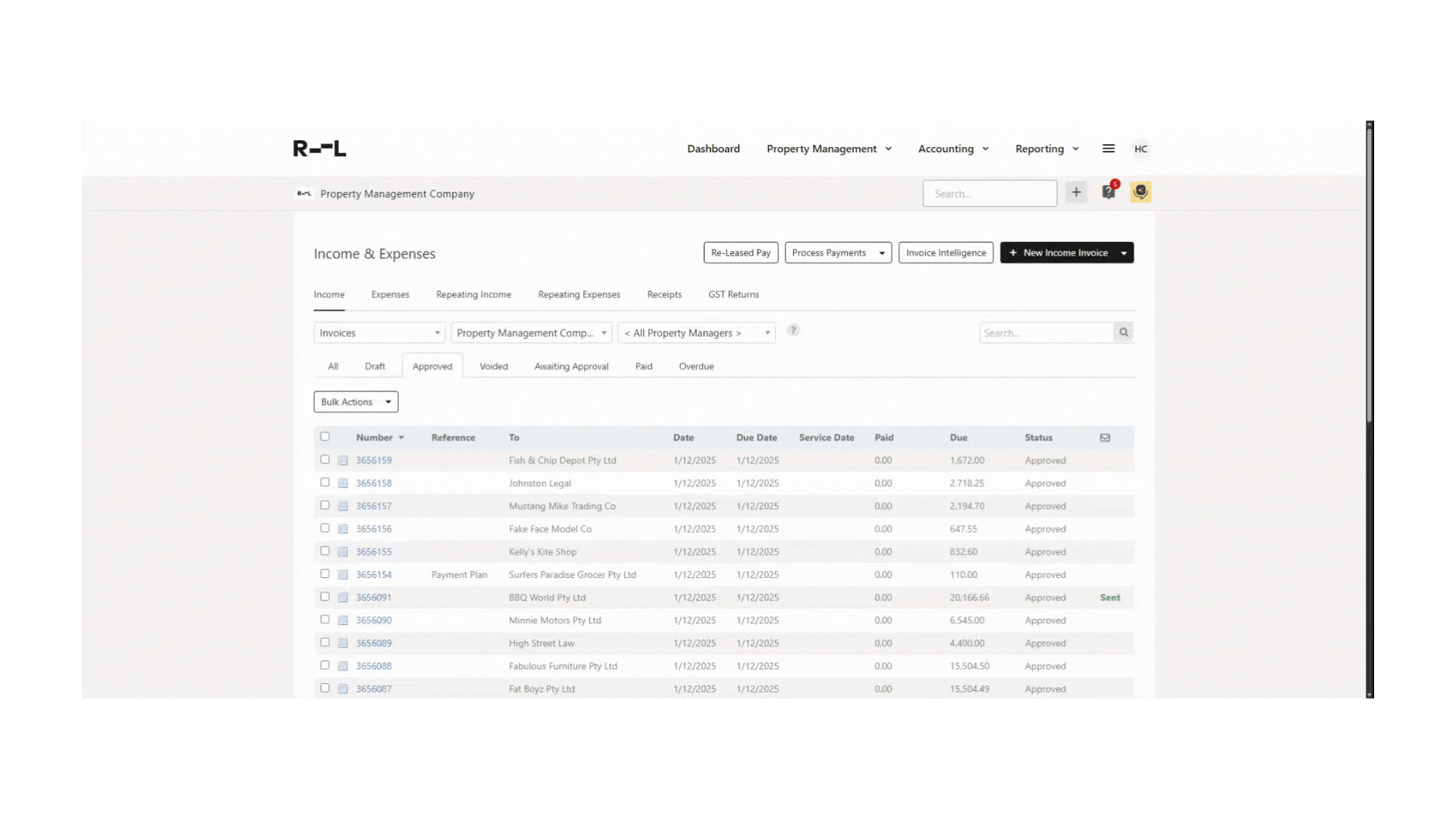Open the quick add plus icon
Screen dimensions: 1456x819
click(x=1076, y=192)
